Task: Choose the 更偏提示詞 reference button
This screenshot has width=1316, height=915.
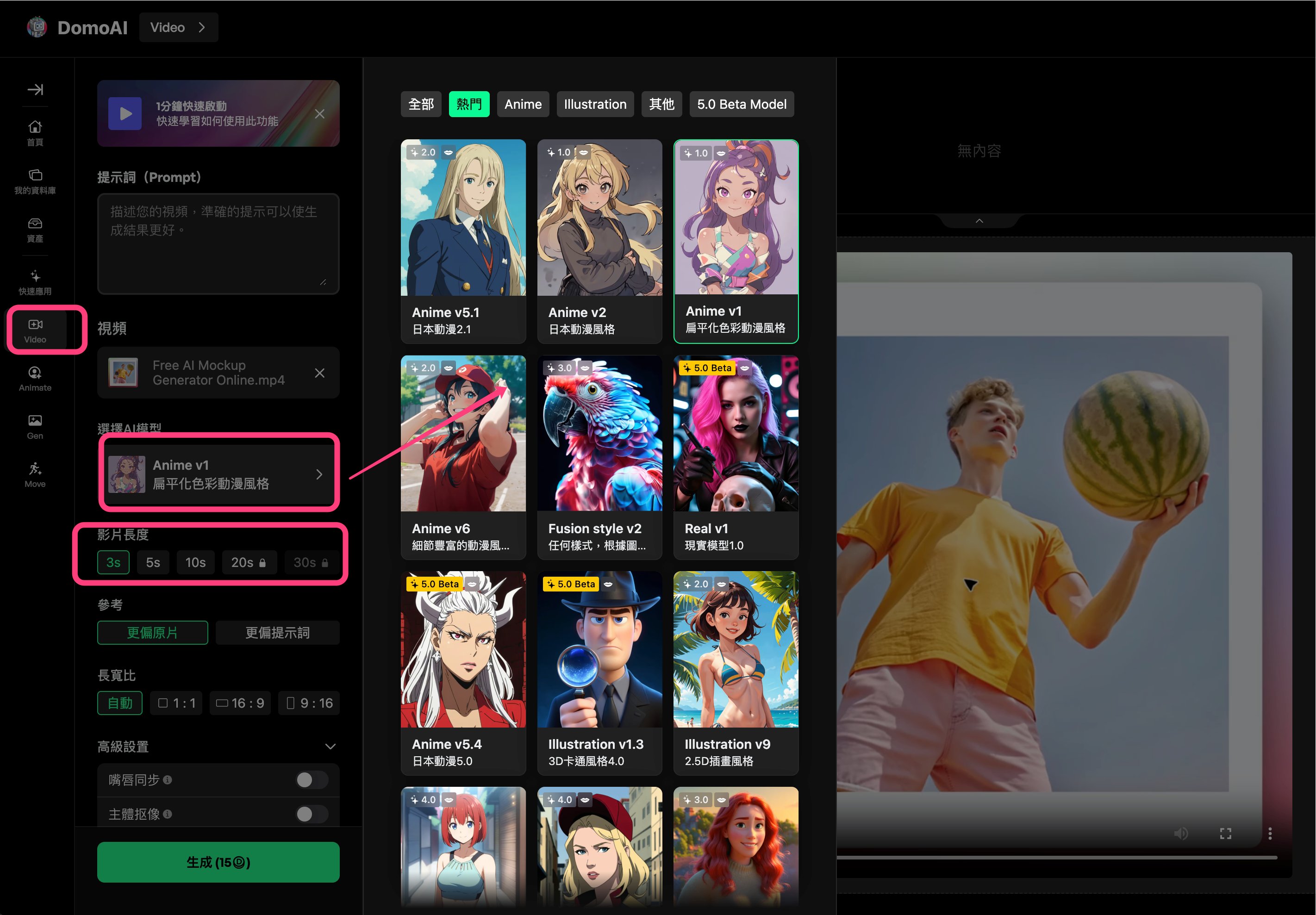Action: (277, 633)
